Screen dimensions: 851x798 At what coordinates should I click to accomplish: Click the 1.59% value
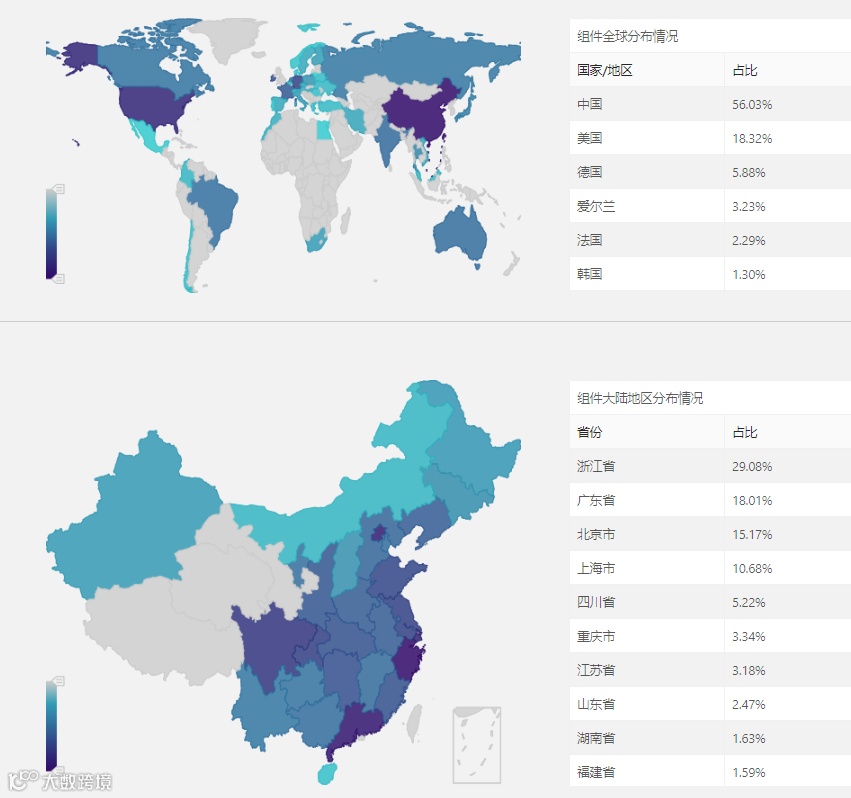(748, 772)
